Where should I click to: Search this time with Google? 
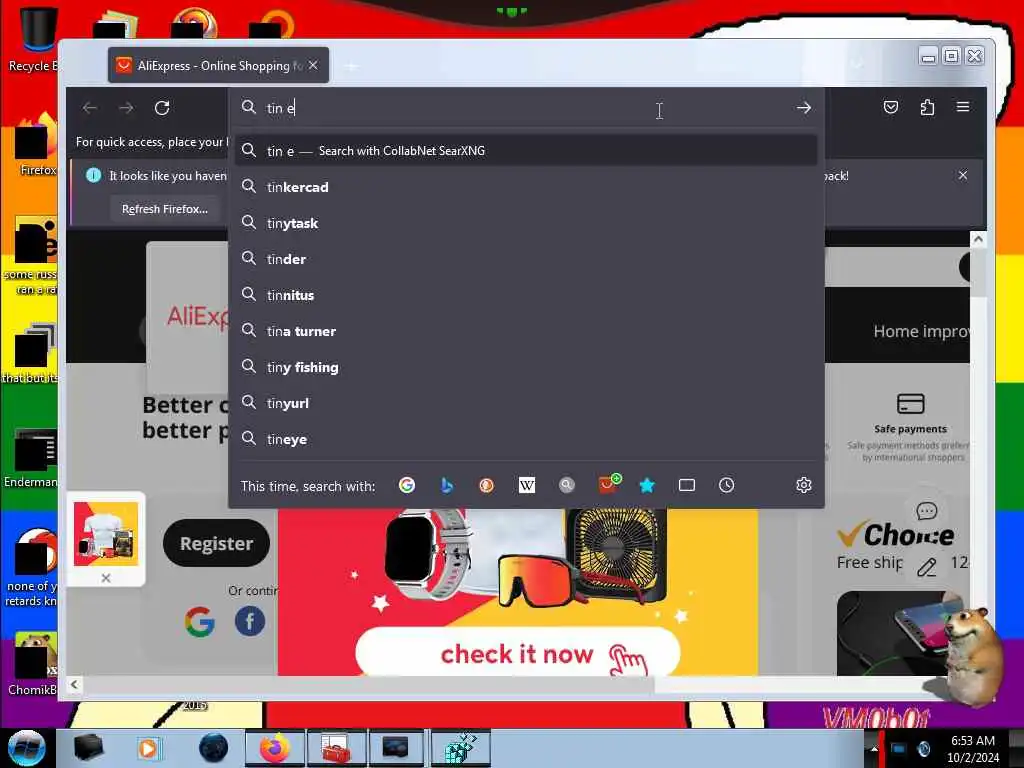[407, 485]
